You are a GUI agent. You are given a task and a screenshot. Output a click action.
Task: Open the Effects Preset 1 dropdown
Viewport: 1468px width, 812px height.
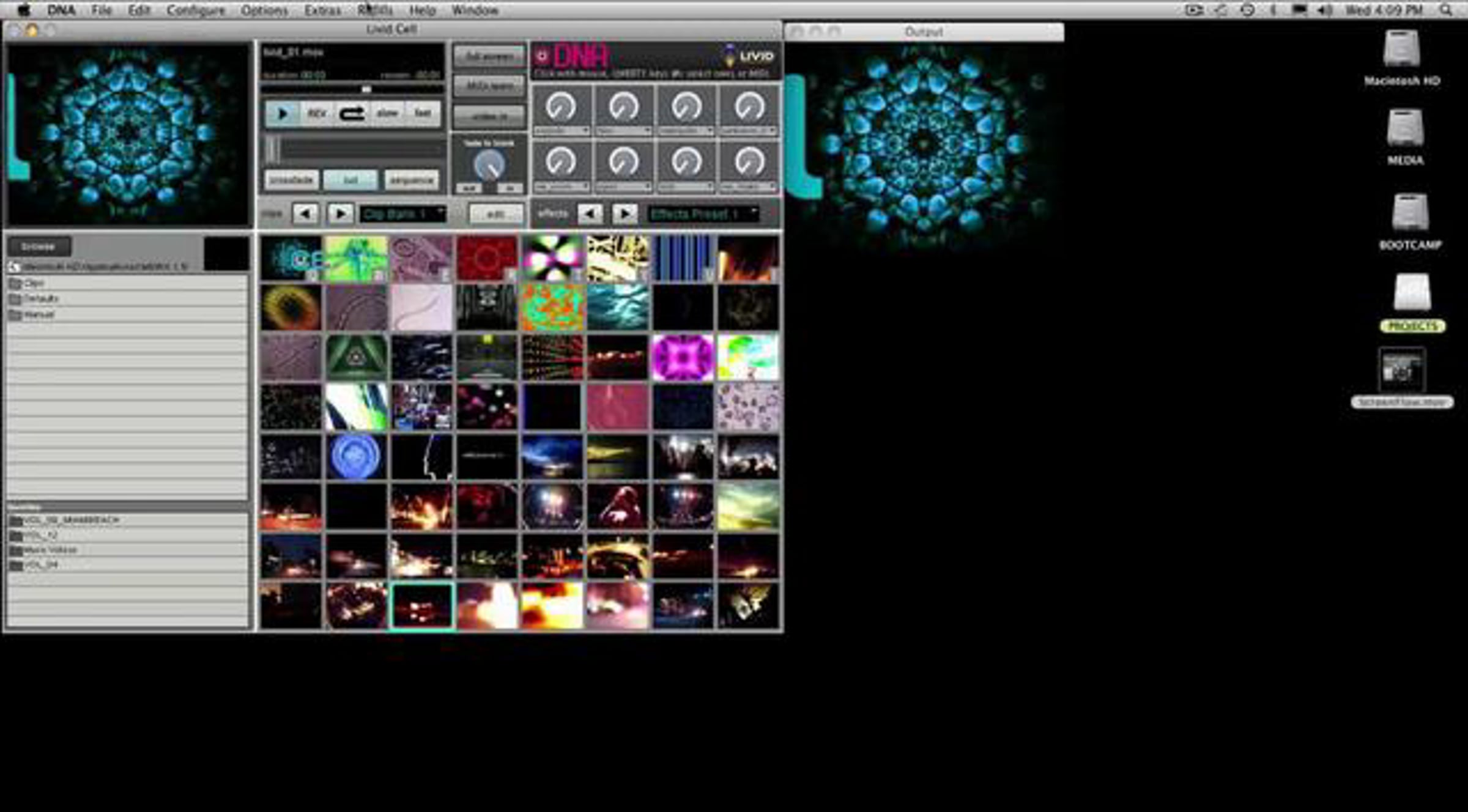pyautogui.click(x=702, y=214)
